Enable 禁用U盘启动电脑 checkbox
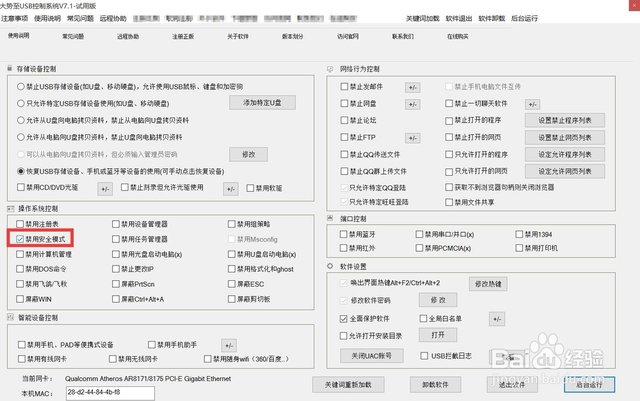 232,254
